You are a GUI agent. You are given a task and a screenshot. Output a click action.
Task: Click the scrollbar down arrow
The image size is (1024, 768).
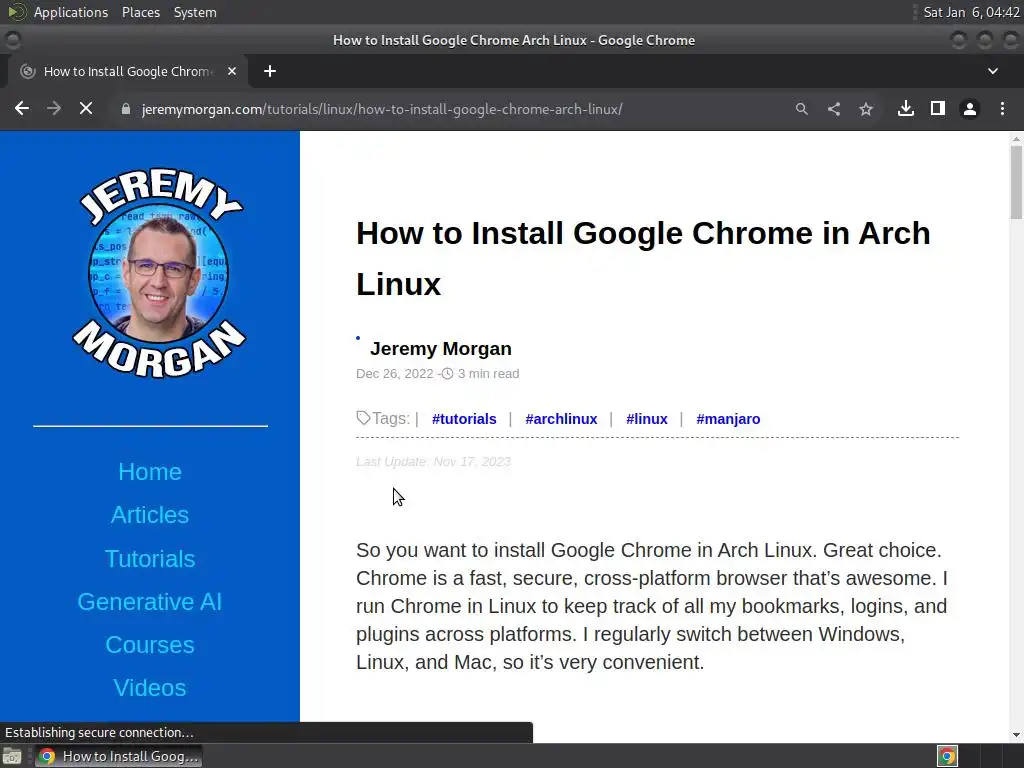click(x=1016, y=735)
